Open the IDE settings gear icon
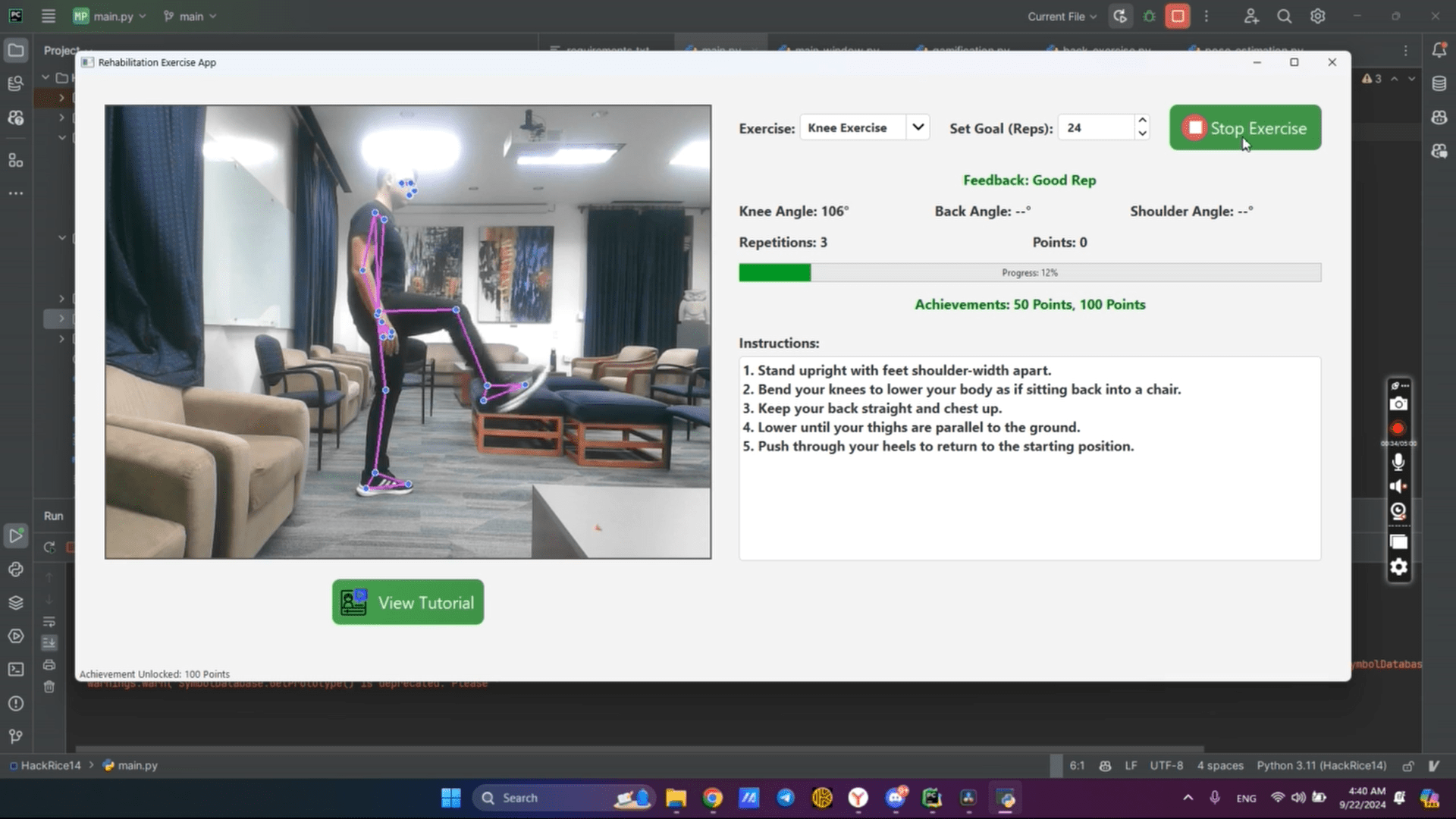Image resolution: width=1456 pixels, height=819 pixels. (1318, 16)
